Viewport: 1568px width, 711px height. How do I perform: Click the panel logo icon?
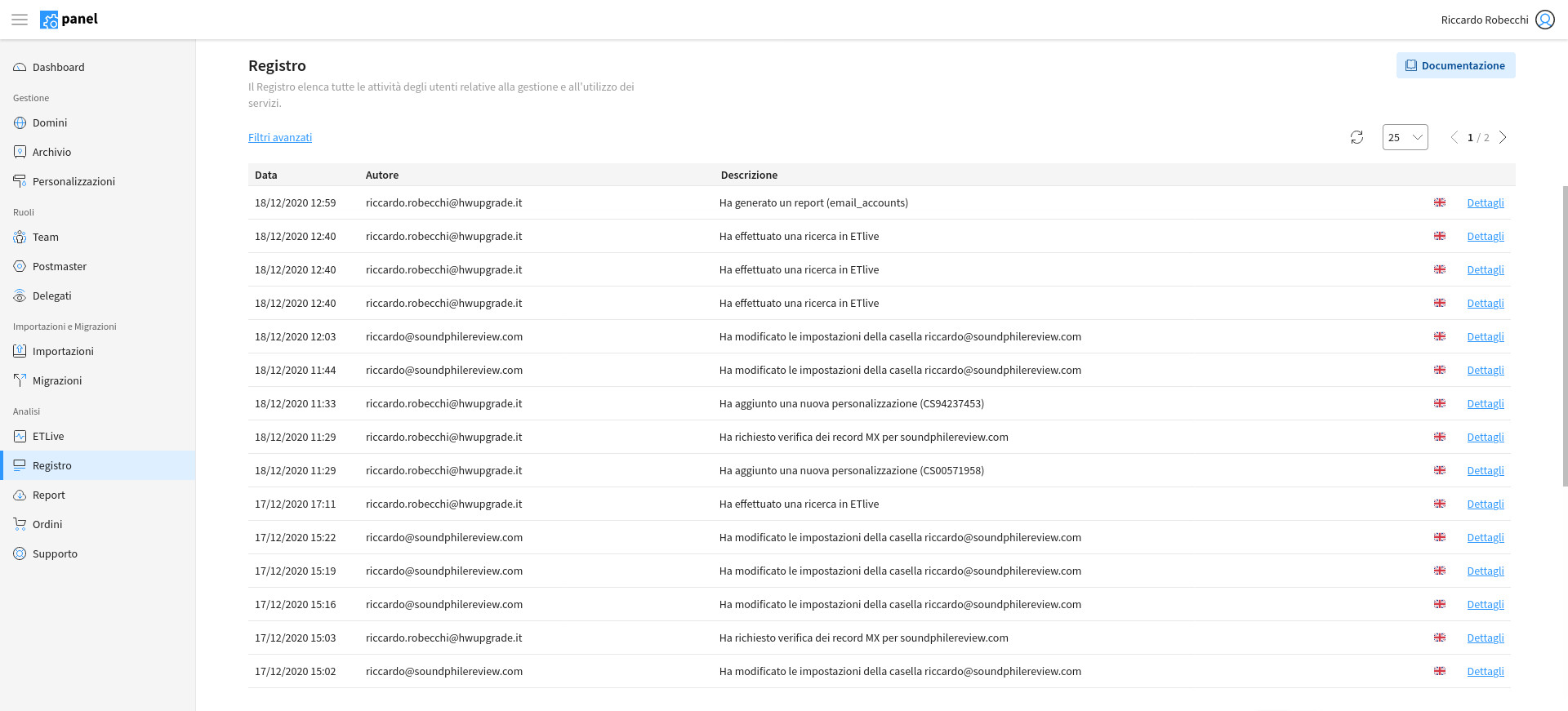coord(49,20)
